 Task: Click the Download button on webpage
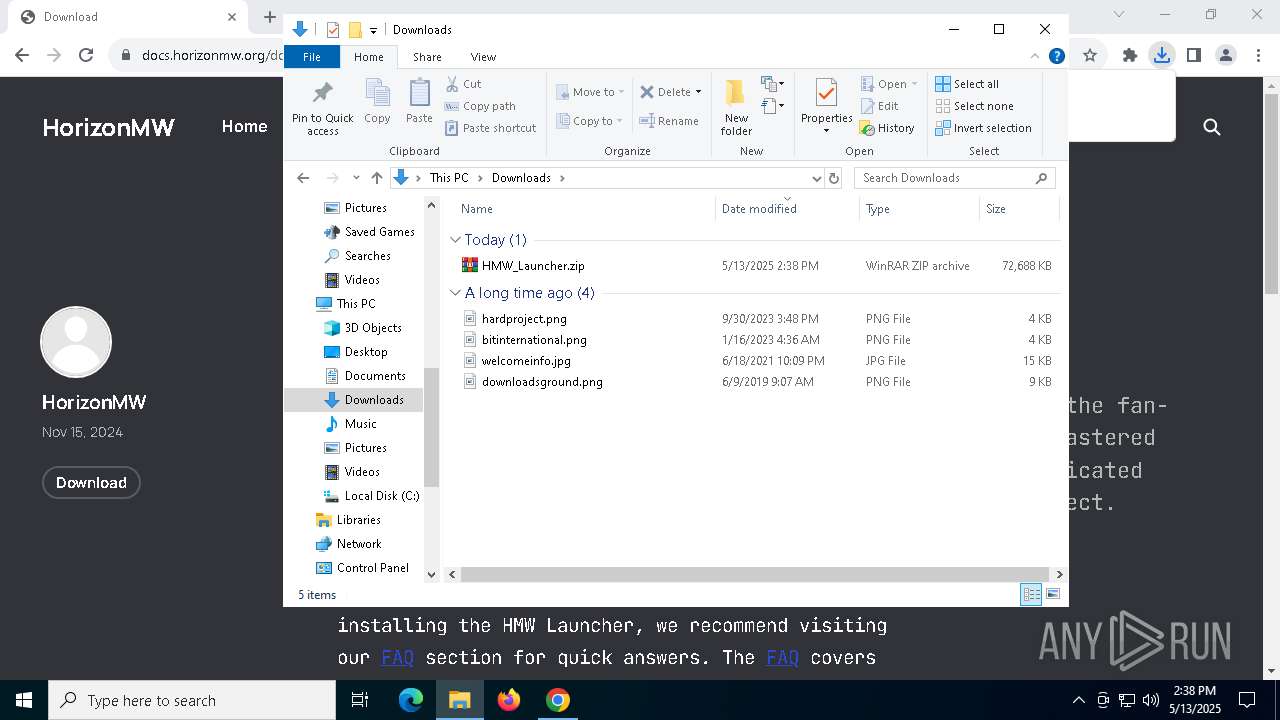[91, 482]
